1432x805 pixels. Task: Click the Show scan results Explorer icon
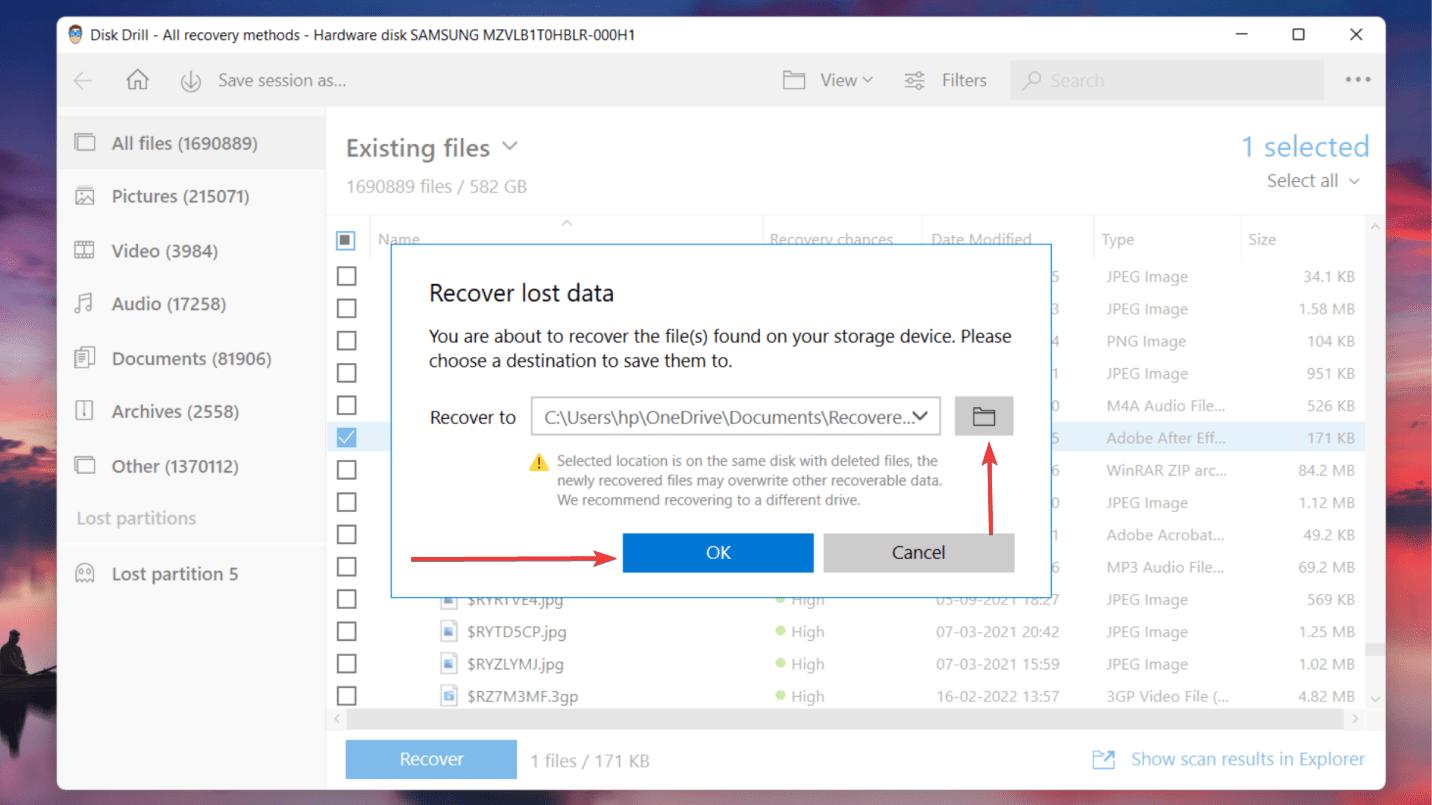click(x=1103, y=760)
